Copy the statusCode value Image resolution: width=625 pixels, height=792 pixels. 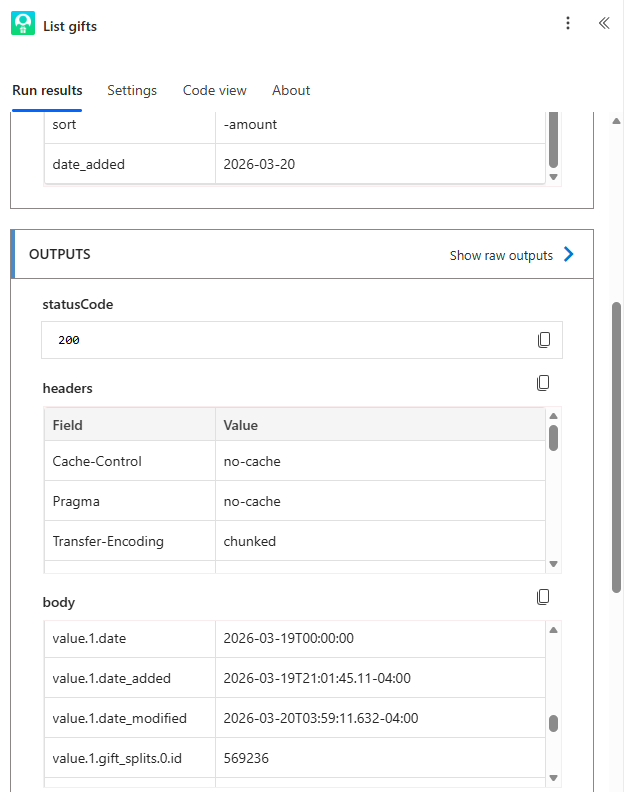(x=544, y=340)
